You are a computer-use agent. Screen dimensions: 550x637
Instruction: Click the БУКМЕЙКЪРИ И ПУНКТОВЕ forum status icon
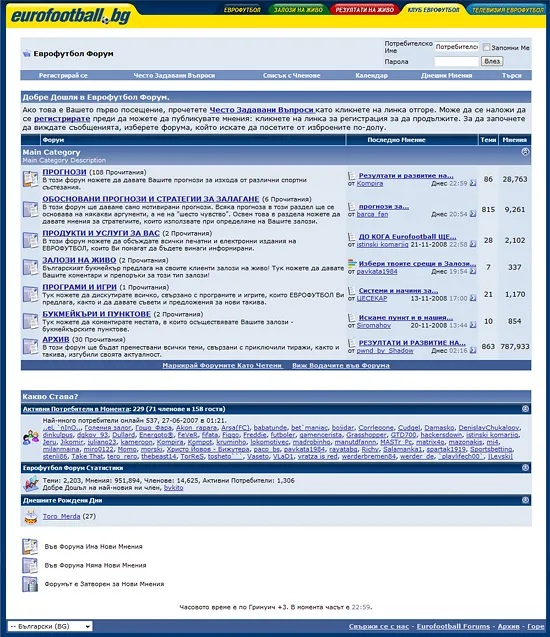[30, 321]
